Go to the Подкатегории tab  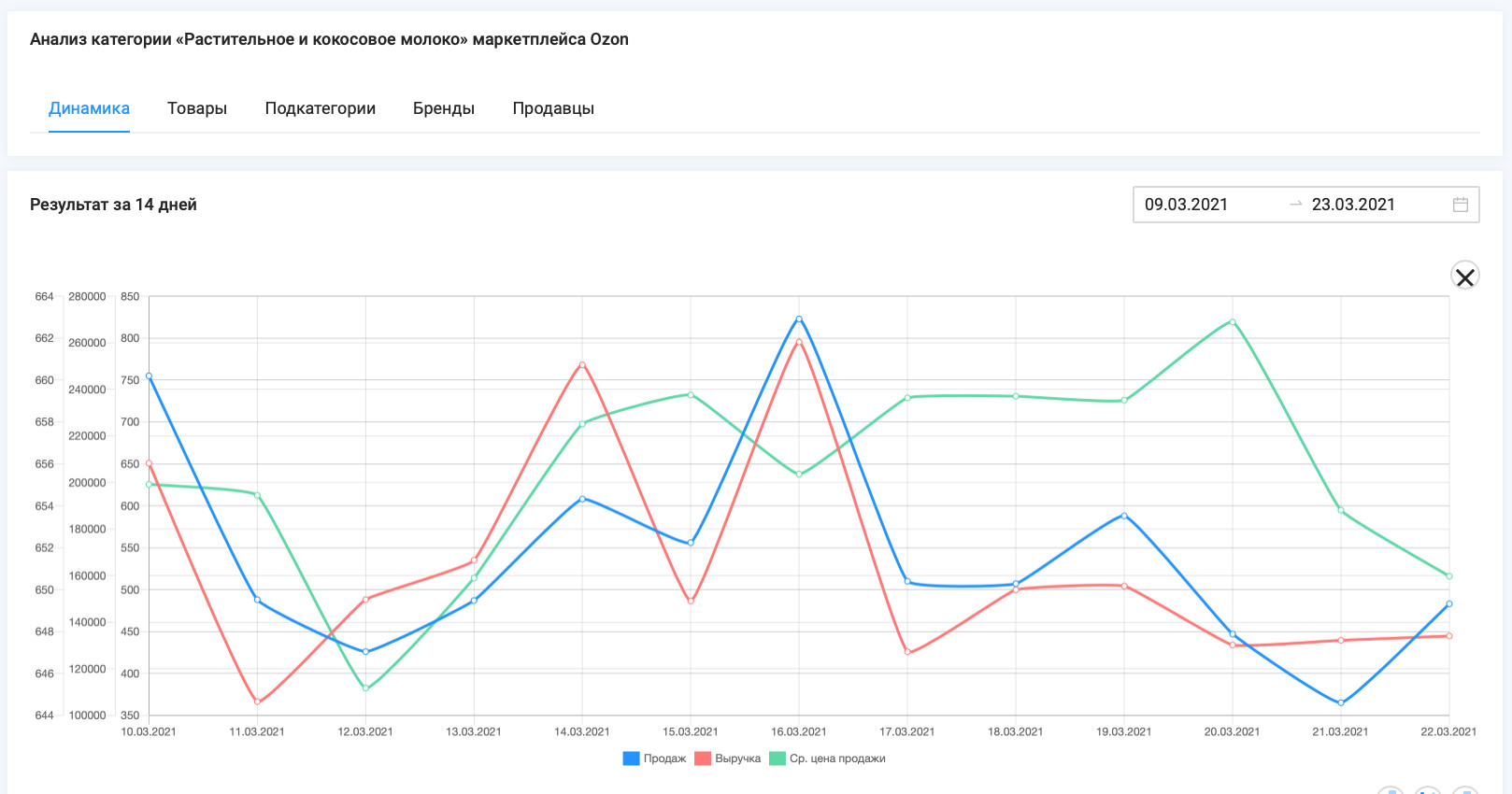coord(321,108)
